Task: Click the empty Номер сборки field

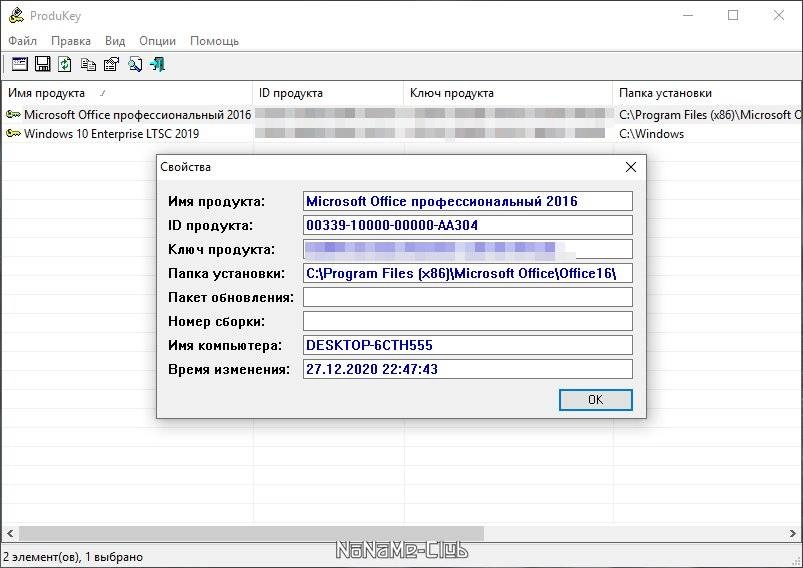Action: point(468,321)
